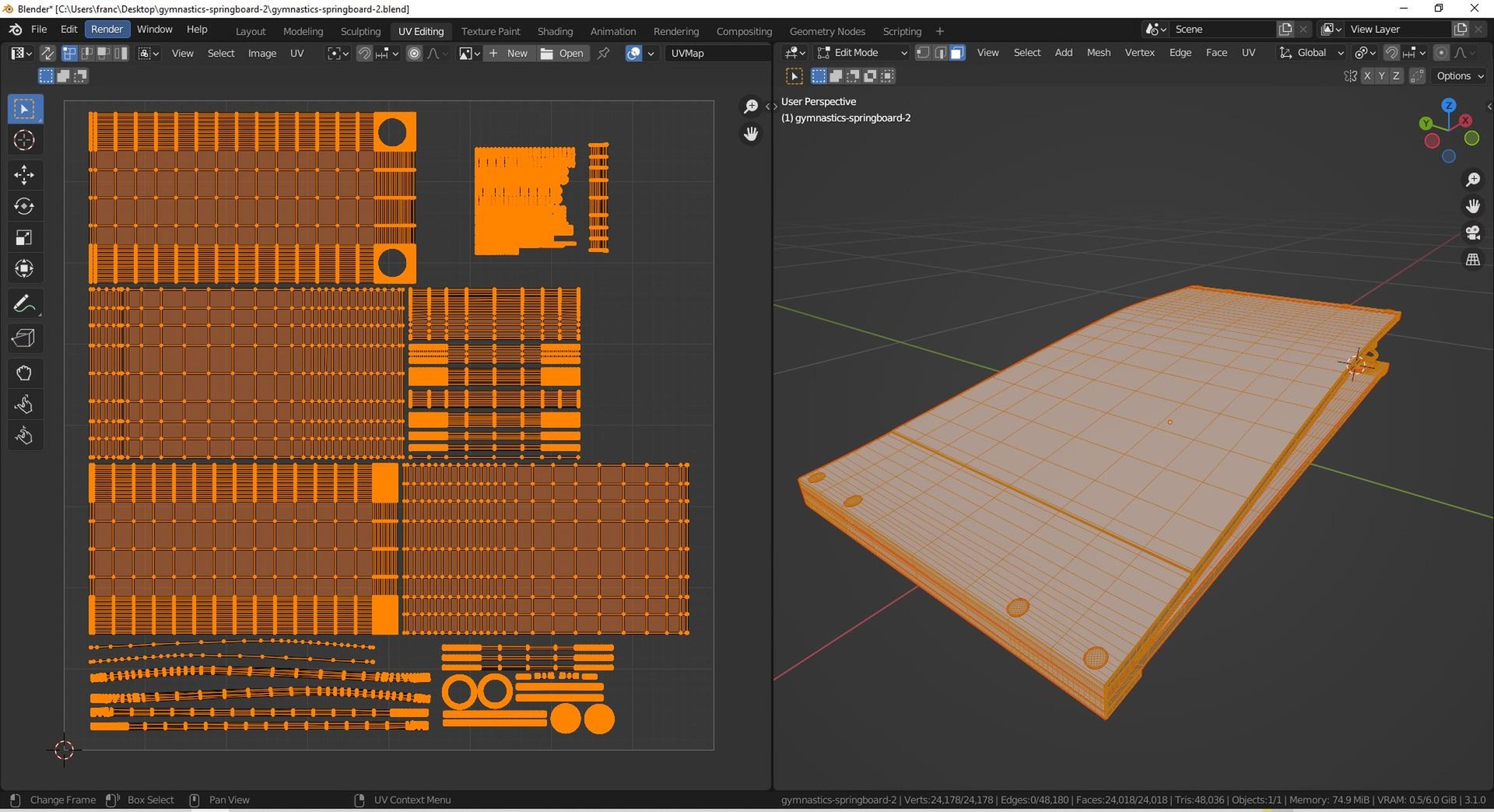The width and height of the screenshot is (1494, 812).
Task: Switch to orthographic view grid icon
Action: click(1472, 260)
